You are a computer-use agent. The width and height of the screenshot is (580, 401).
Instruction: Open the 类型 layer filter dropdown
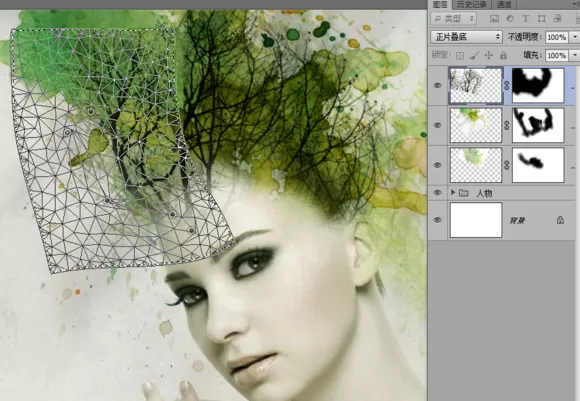coord(453,18)
